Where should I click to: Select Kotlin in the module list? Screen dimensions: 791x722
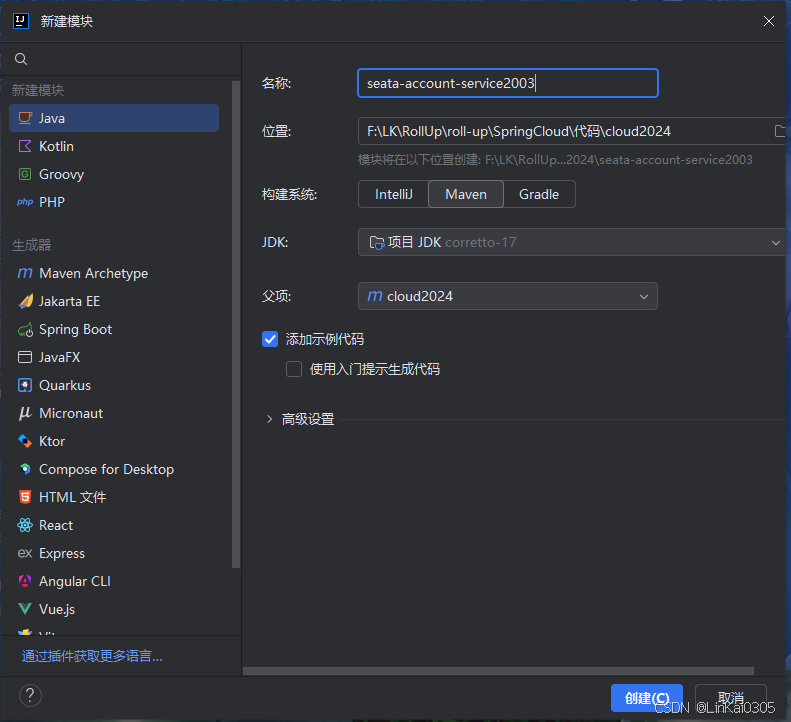[x=114, y=146]
